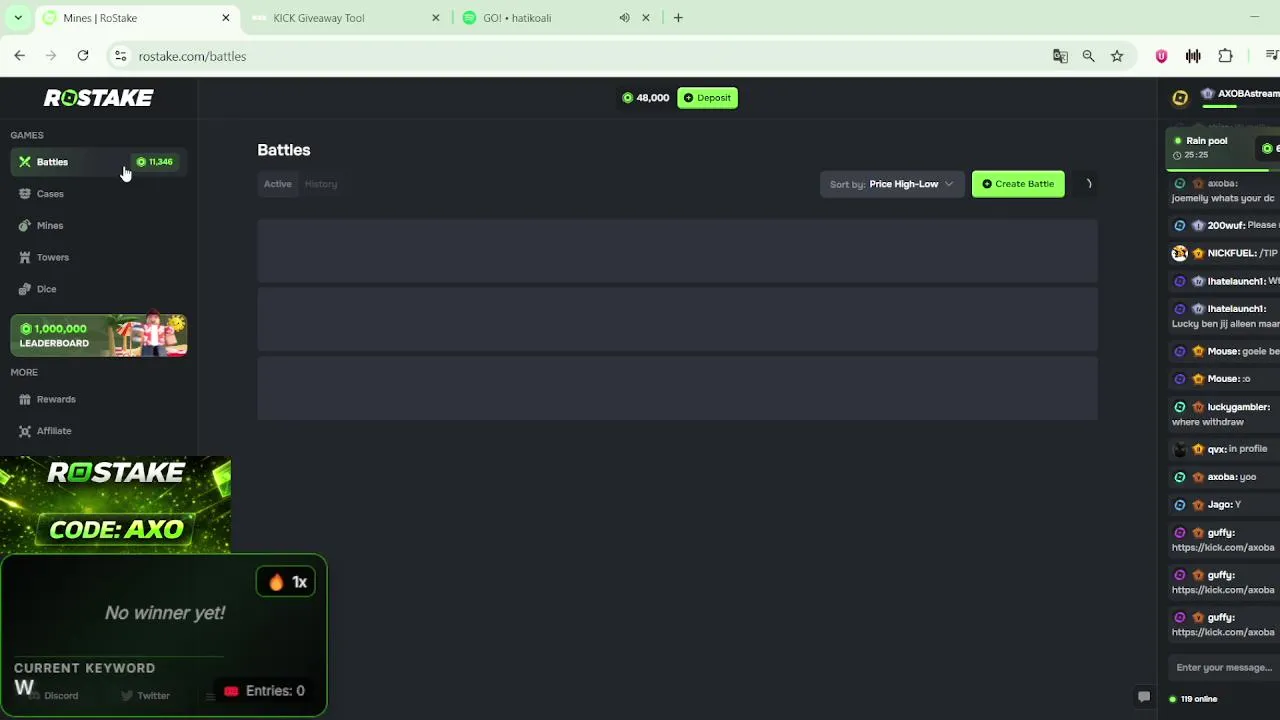Click the Create Battle button

[x=1018, y=184]
